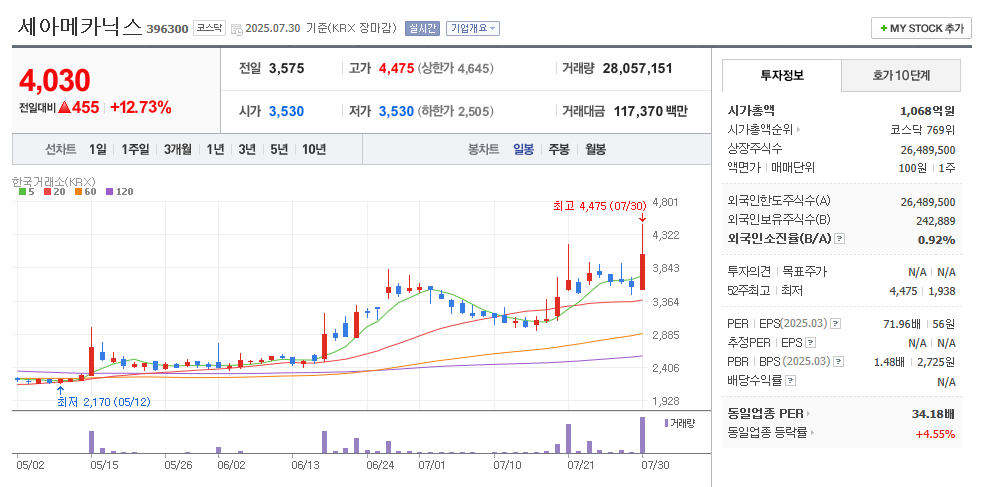Click the arrow icon beside 시가총액순위

(x=798, y=130)
